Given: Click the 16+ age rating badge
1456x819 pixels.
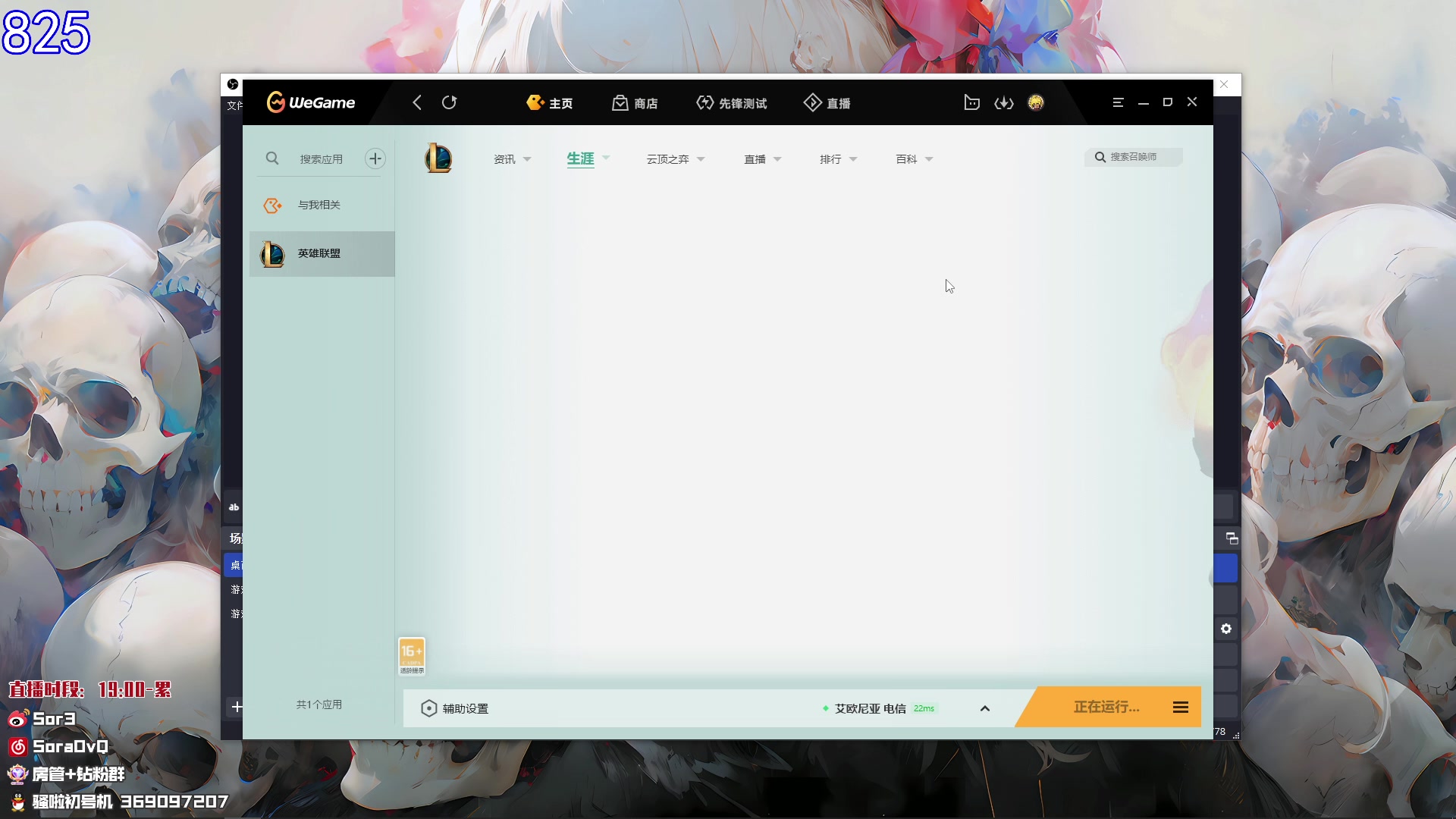Looking at the screenshot, I should (412, 656).
